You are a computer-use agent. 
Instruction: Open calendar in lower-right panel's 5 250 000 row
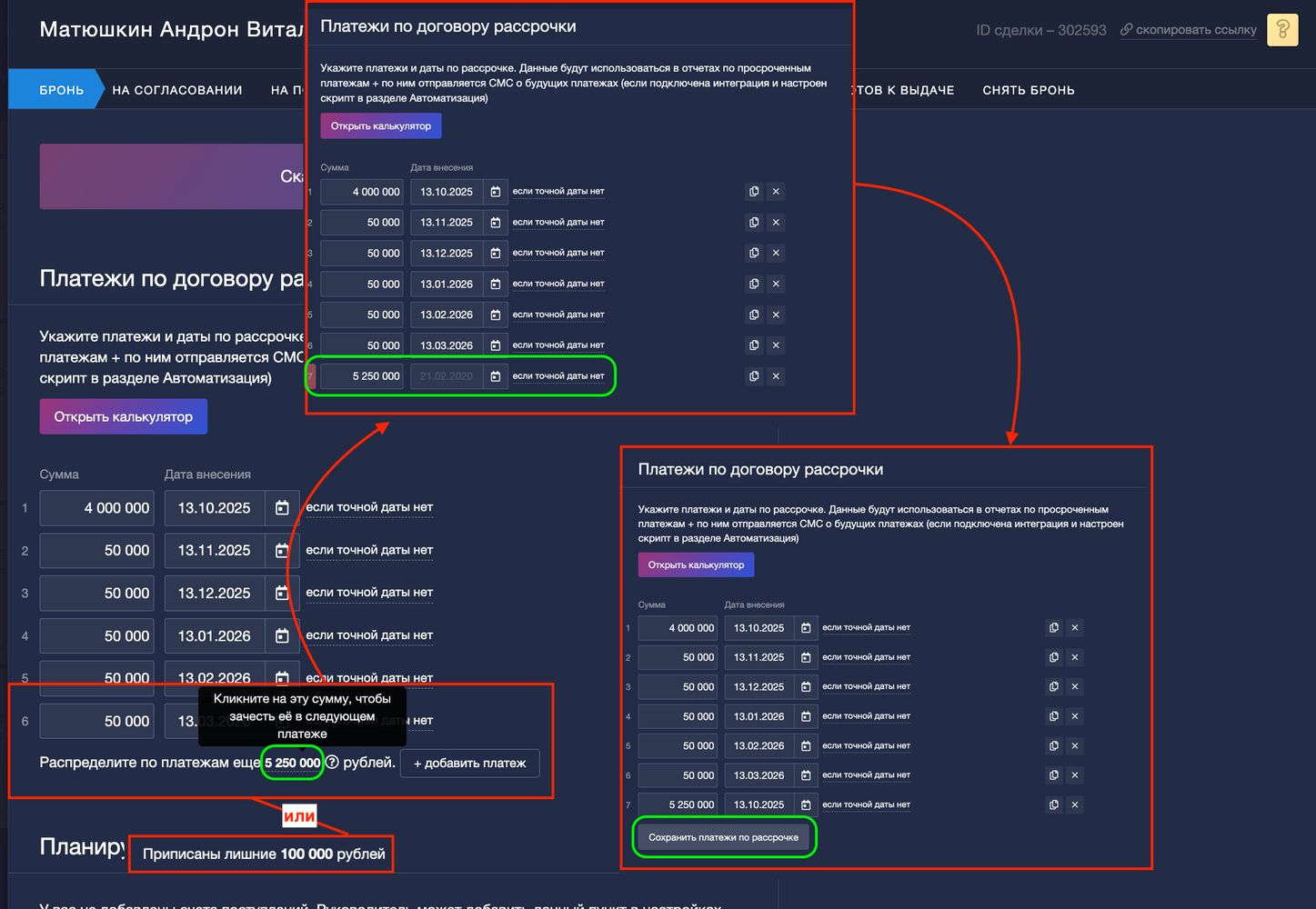pyautogui.click(x=806, y=804)
